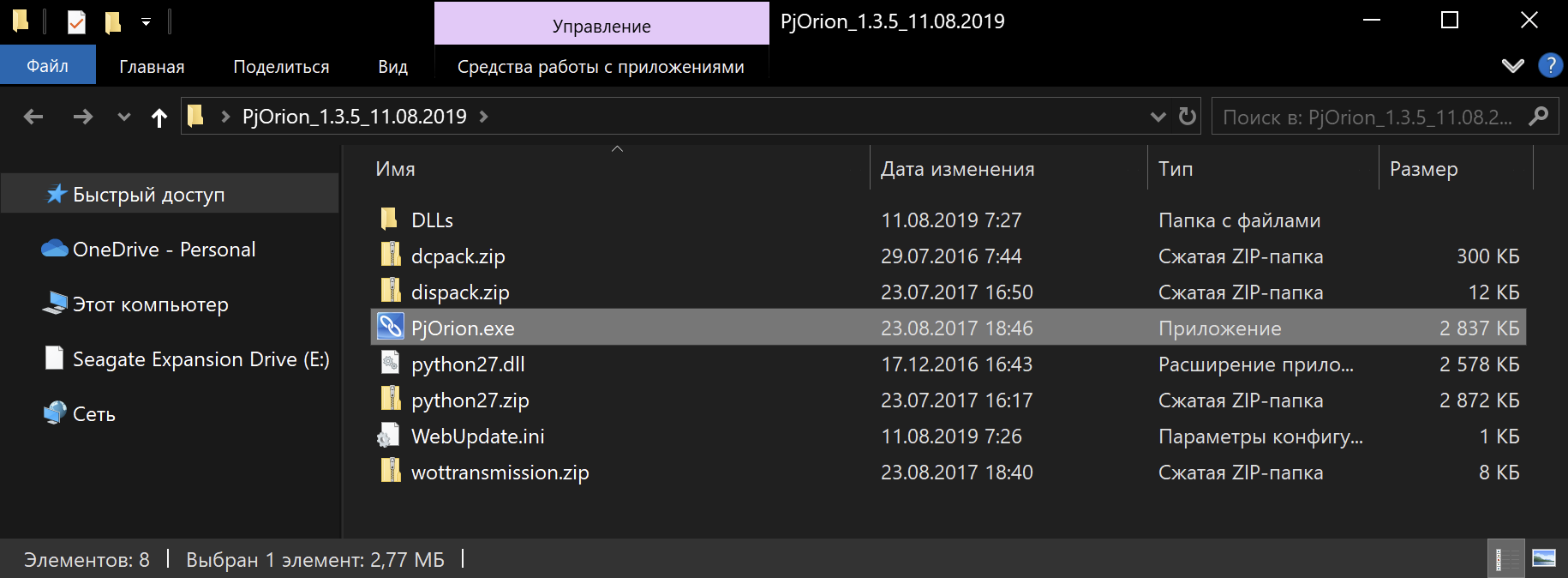Click the DLLs folder icon

(390, 220)
